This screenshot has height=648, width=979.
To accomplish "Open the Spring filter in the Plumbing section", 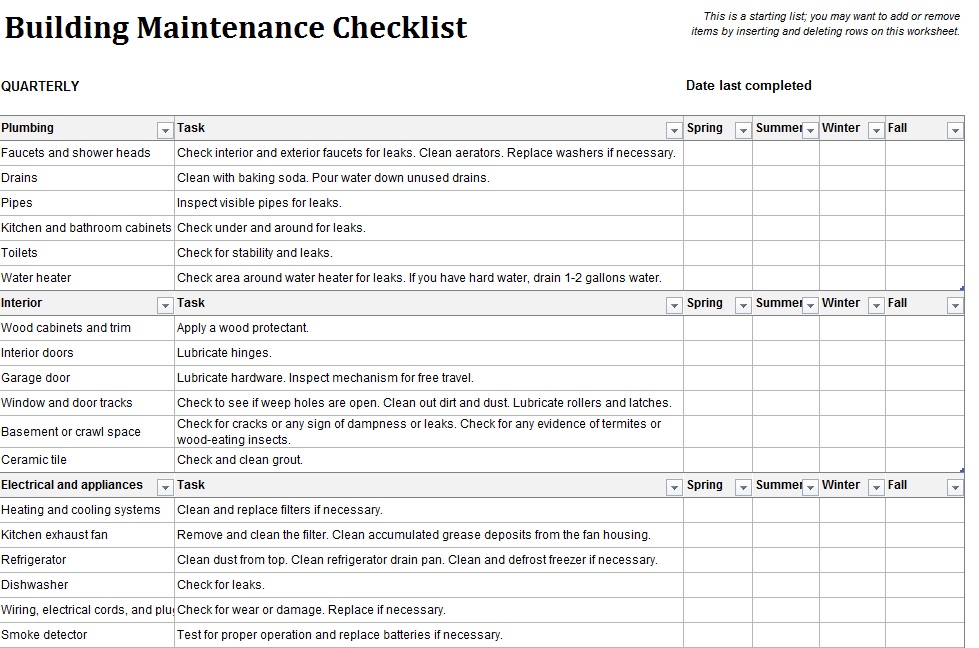I will coord(743,128).
